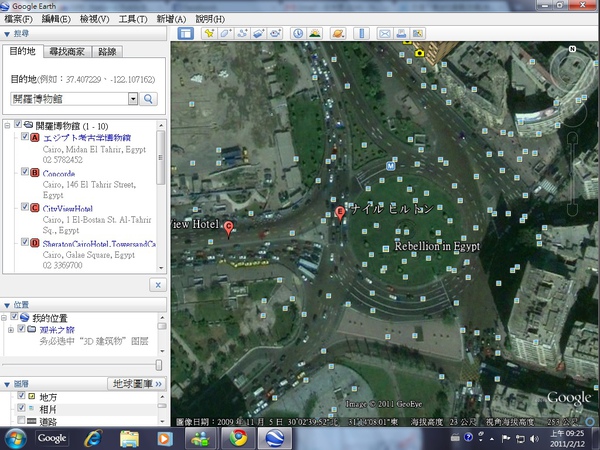Viewport: 600px width, 450px height.
Task: Click the blue M metro icon on map
Action: [390, 166]
